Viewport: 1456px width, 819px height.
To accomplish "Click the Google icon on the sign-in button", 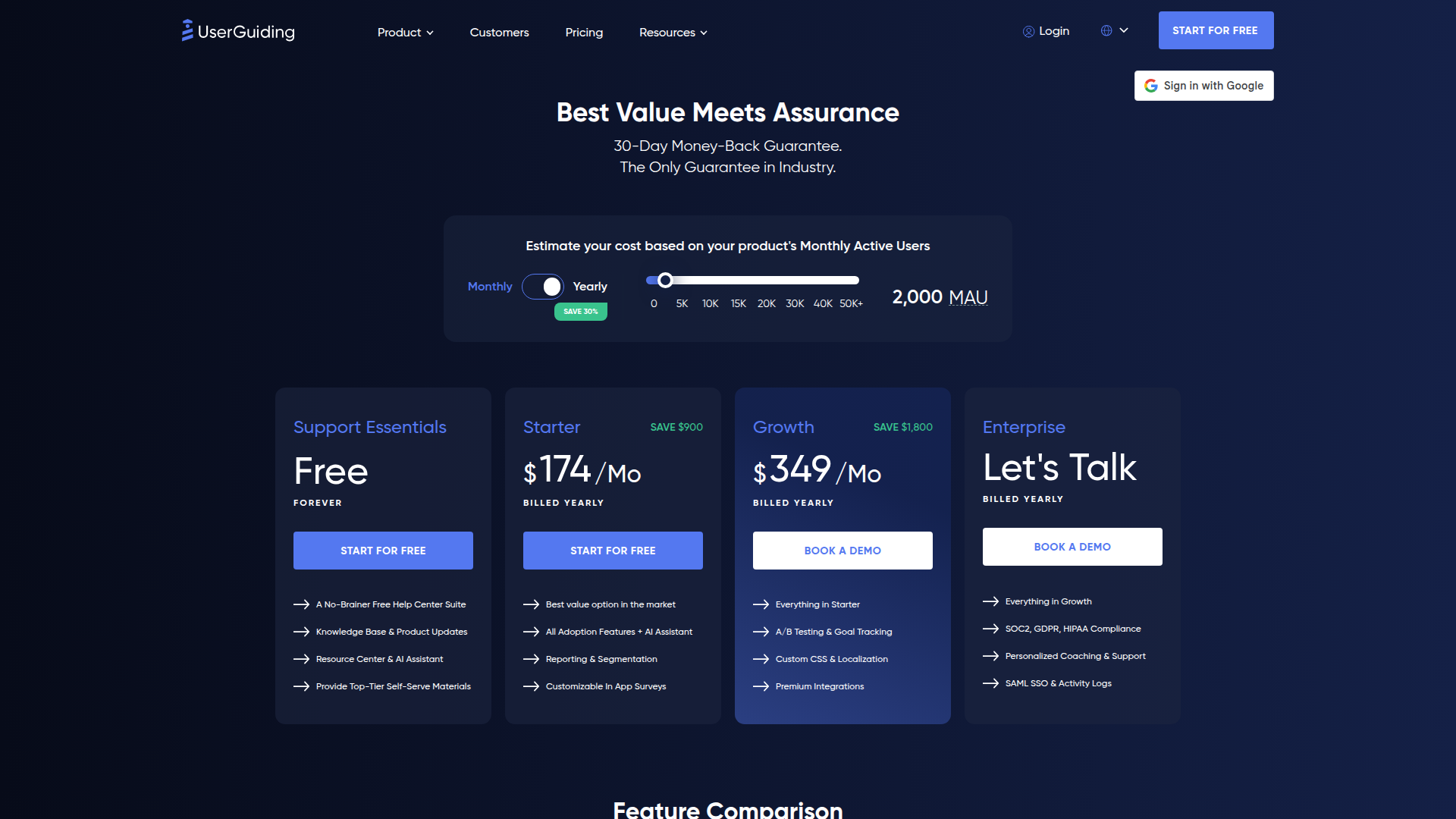I will click(x=1151, y=86).
